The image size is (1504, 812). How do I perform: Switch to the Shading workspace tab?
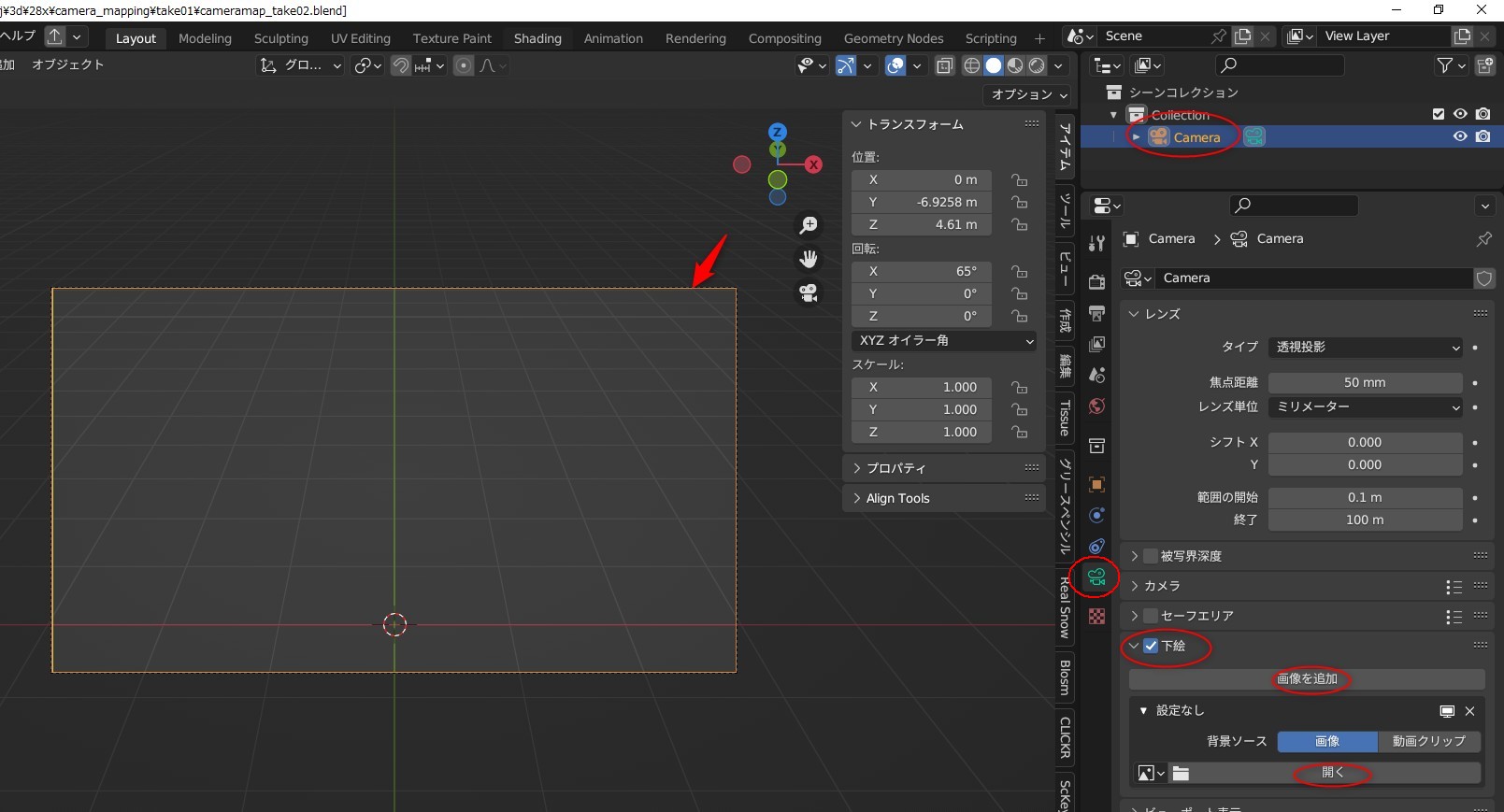(x=537, y=38)
